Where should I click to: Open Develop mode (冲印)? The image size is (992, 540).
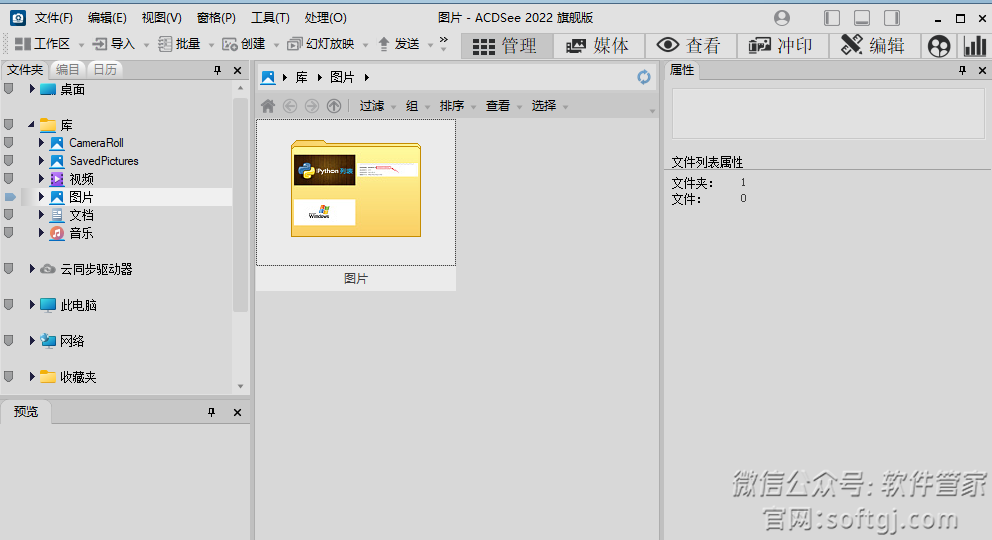(781, 45)
